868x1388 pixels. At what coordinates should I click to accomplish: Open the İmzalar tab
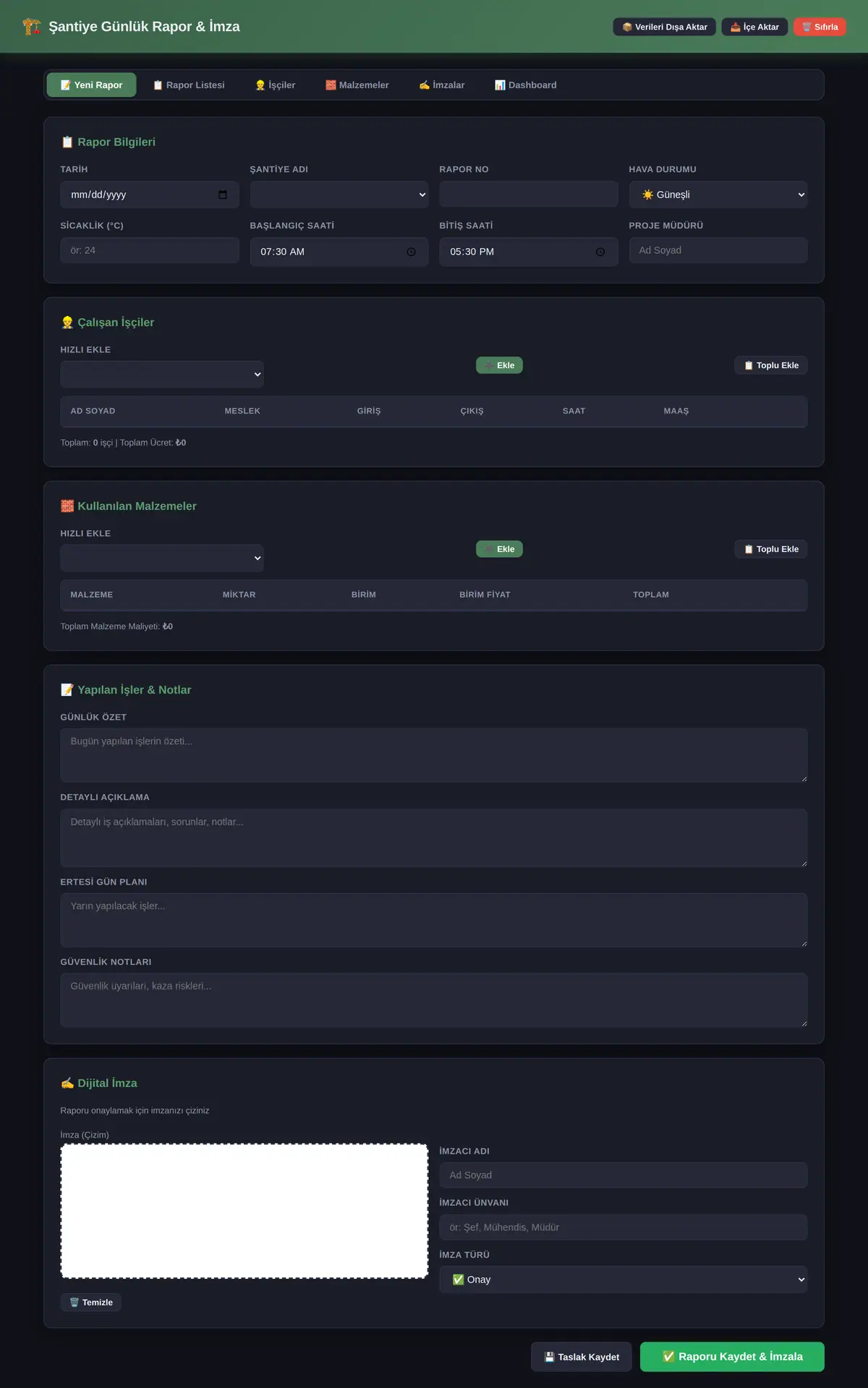pos(442,85)
